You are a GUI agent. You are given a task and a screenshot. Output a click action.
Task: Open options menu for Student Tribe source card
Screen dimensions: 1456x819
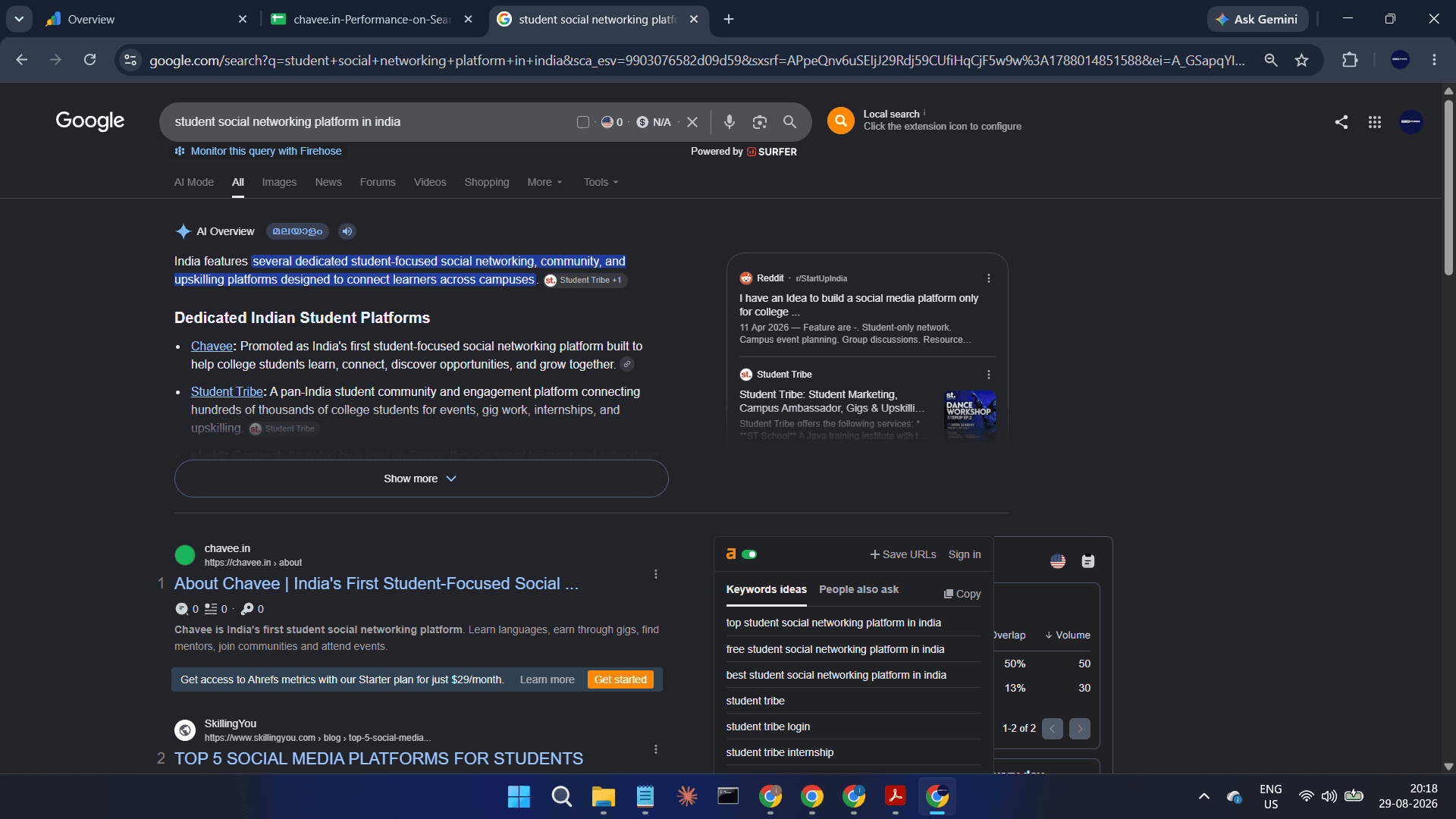(989, 375)
